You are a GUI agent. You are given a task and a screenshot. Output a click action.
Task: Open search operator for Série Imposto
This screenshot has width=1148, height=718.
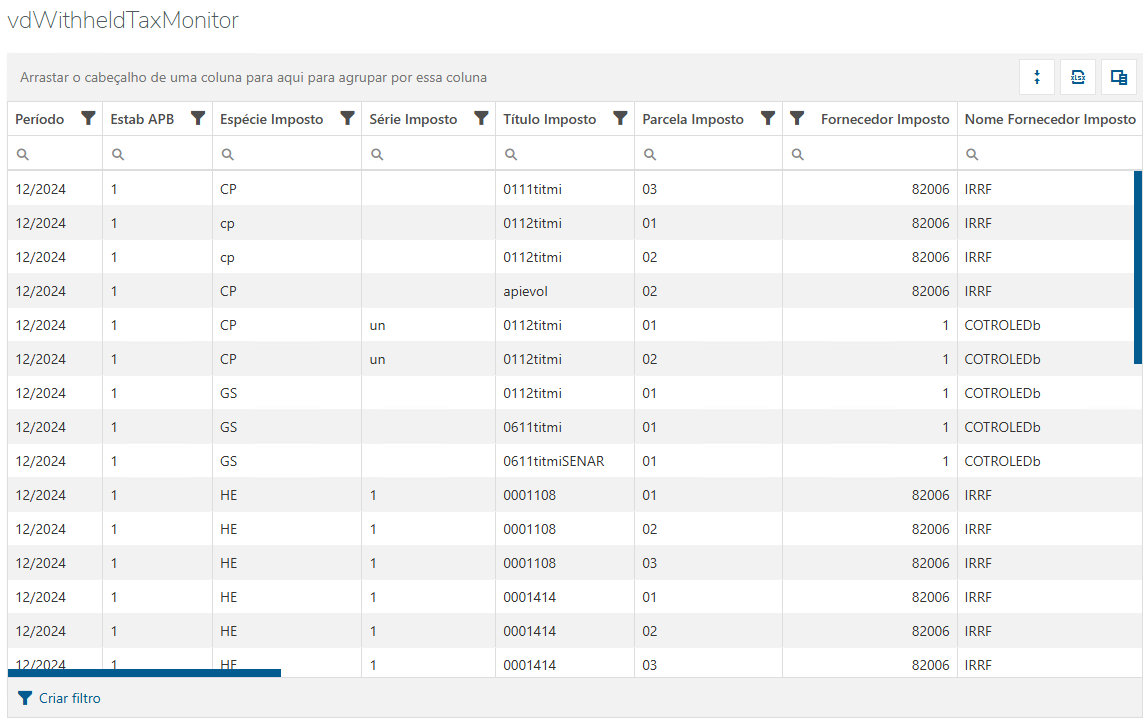(378, 154)
